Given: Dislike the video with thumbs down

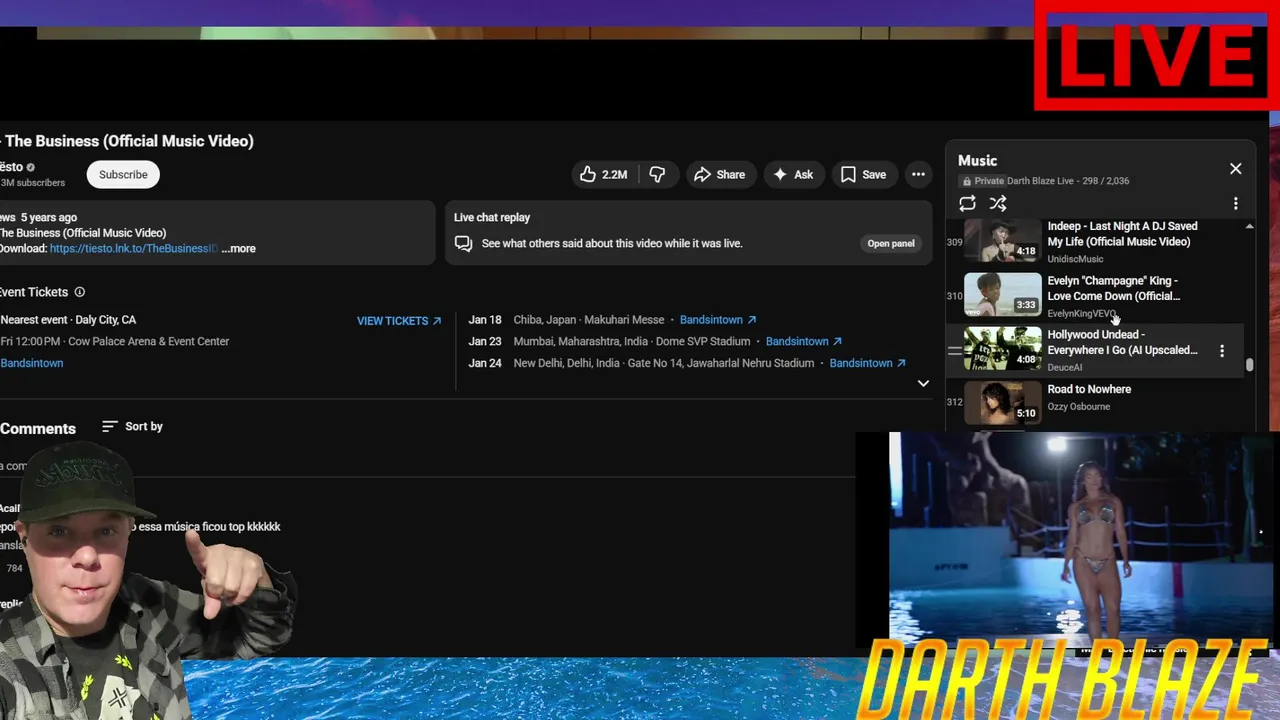Looking at the screenshot, I should [657, 174].
